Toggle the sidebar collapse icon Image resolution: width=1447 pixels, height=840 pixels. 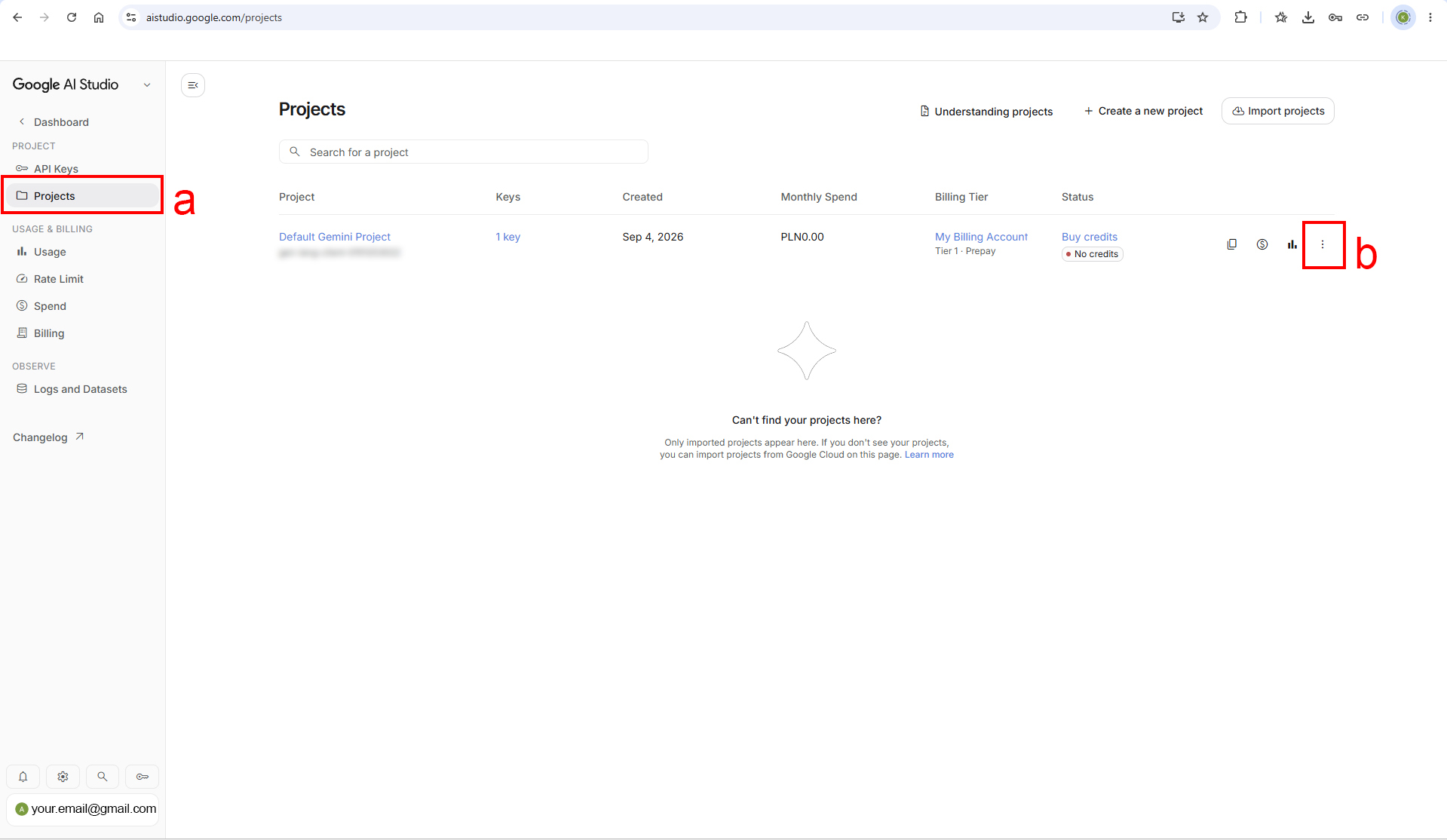click(x=193, y=85)
